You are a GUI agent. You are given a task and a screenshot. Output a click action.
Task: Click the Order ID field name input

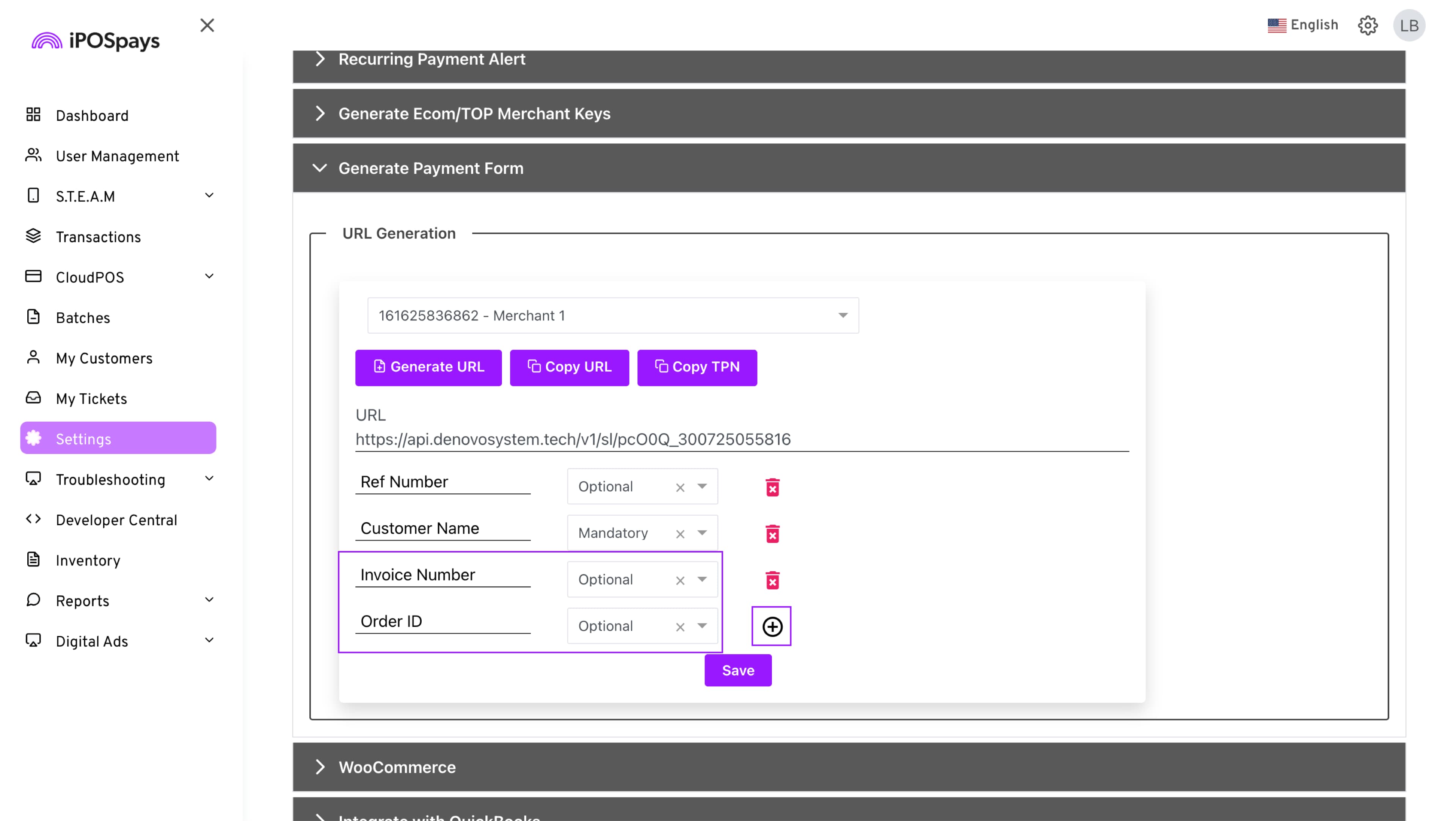click(x=442, y=622)
